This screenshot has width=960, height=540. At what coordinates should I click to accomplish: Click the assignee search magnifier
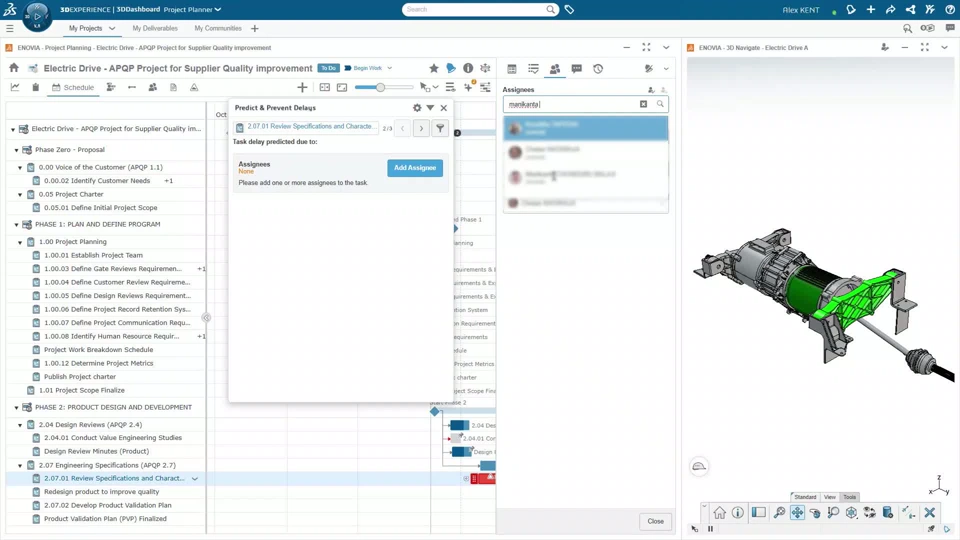point(660,104)
